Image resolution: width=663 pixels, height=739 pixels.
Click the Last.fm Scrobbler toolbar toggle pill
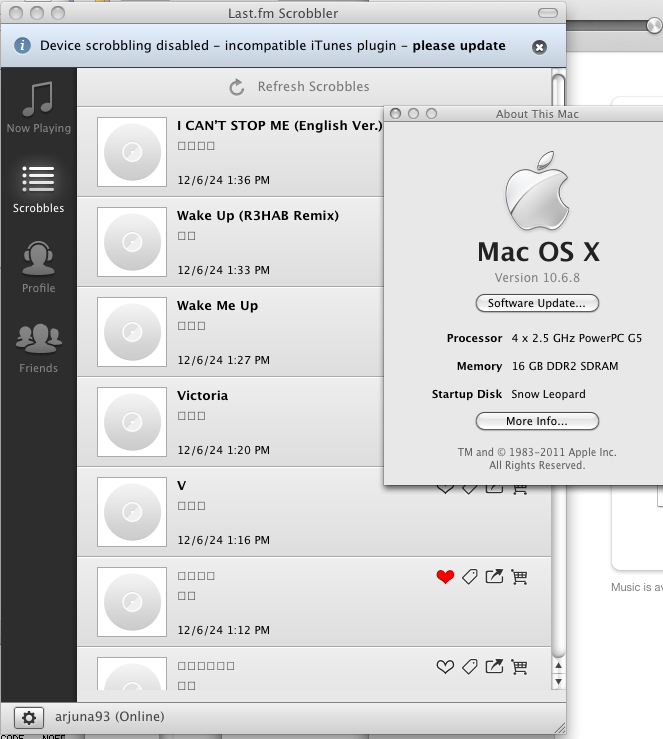548,13
